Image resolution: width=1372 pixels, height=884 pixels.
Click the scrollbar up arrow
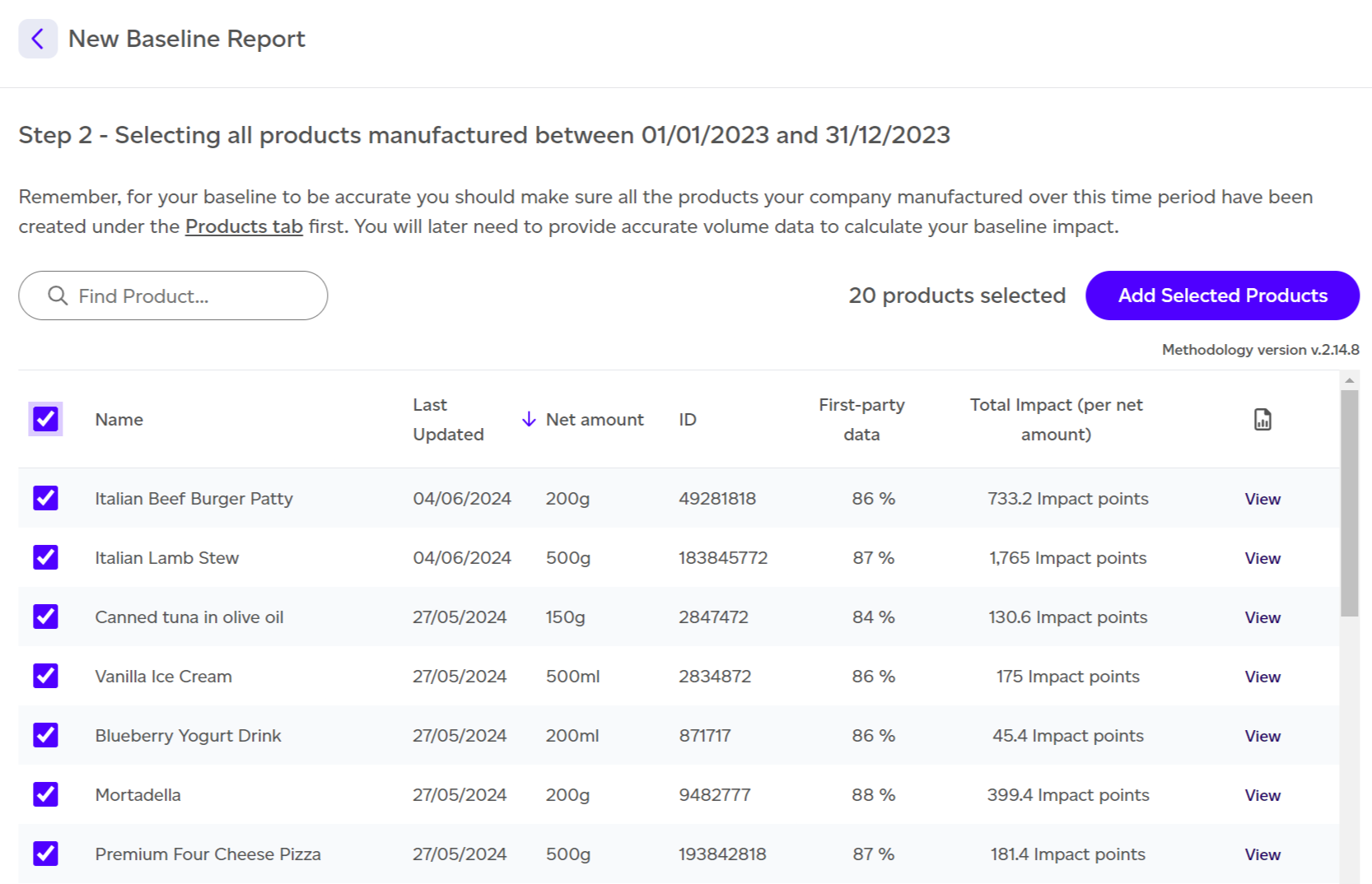click(x=1349, y=380)
